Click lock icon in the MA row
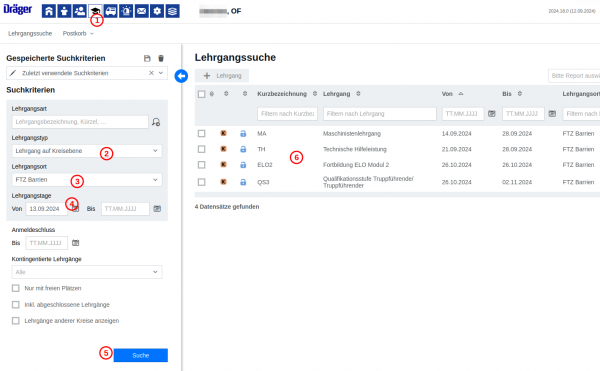 (243, 133)
